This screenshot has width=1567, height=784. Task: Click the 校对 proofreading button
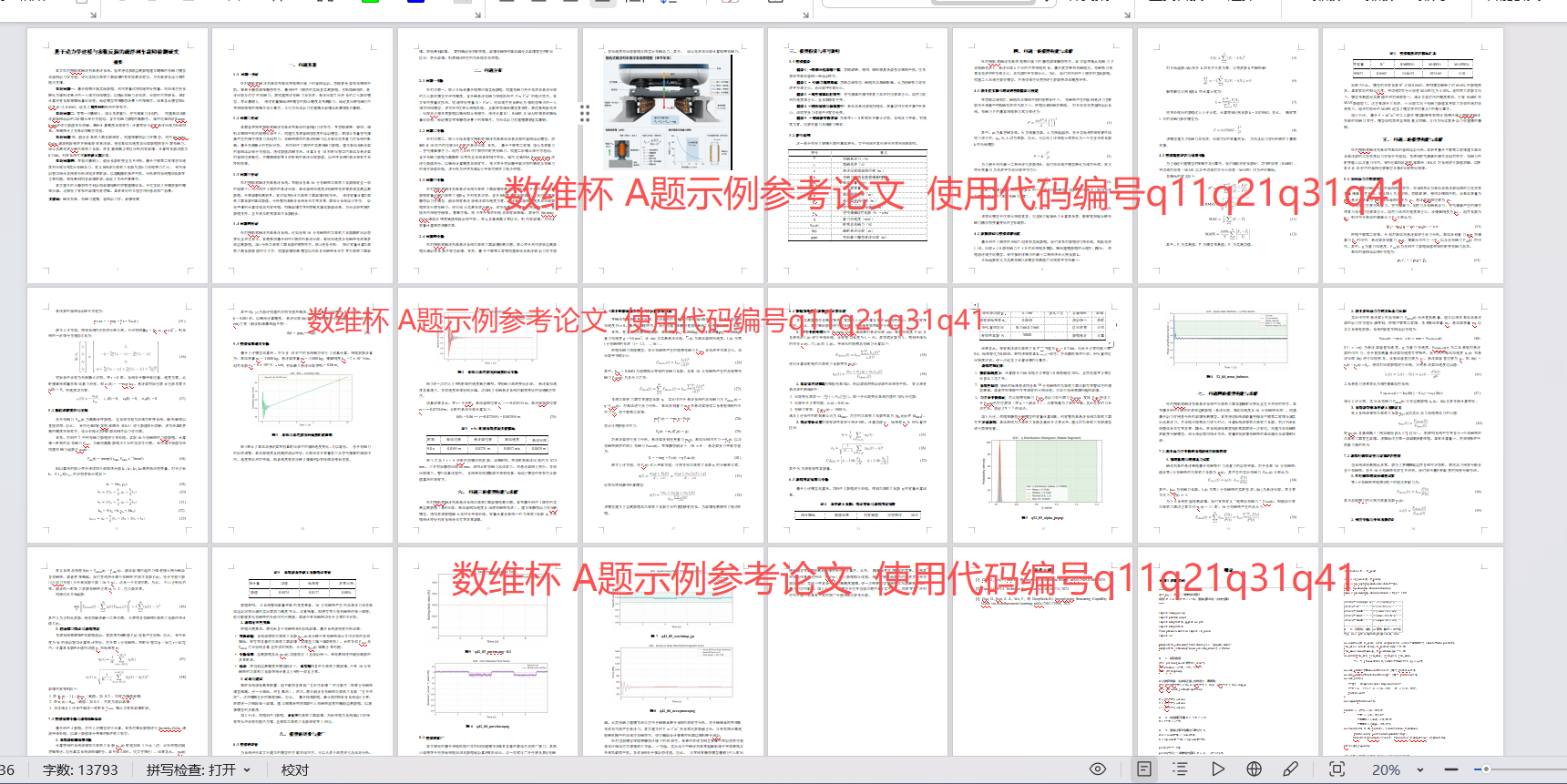[x=295, y=769]
